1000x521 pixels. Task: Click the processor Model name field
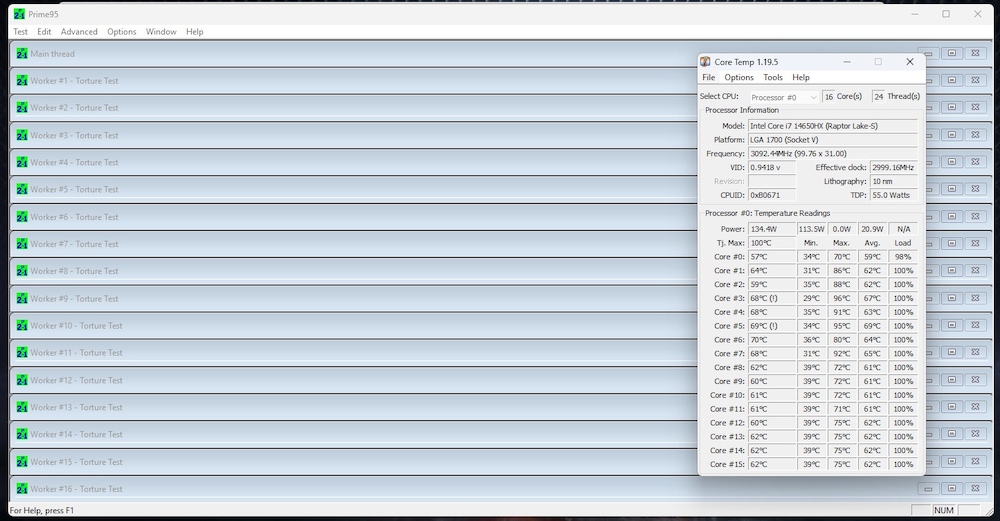point(832,126)
